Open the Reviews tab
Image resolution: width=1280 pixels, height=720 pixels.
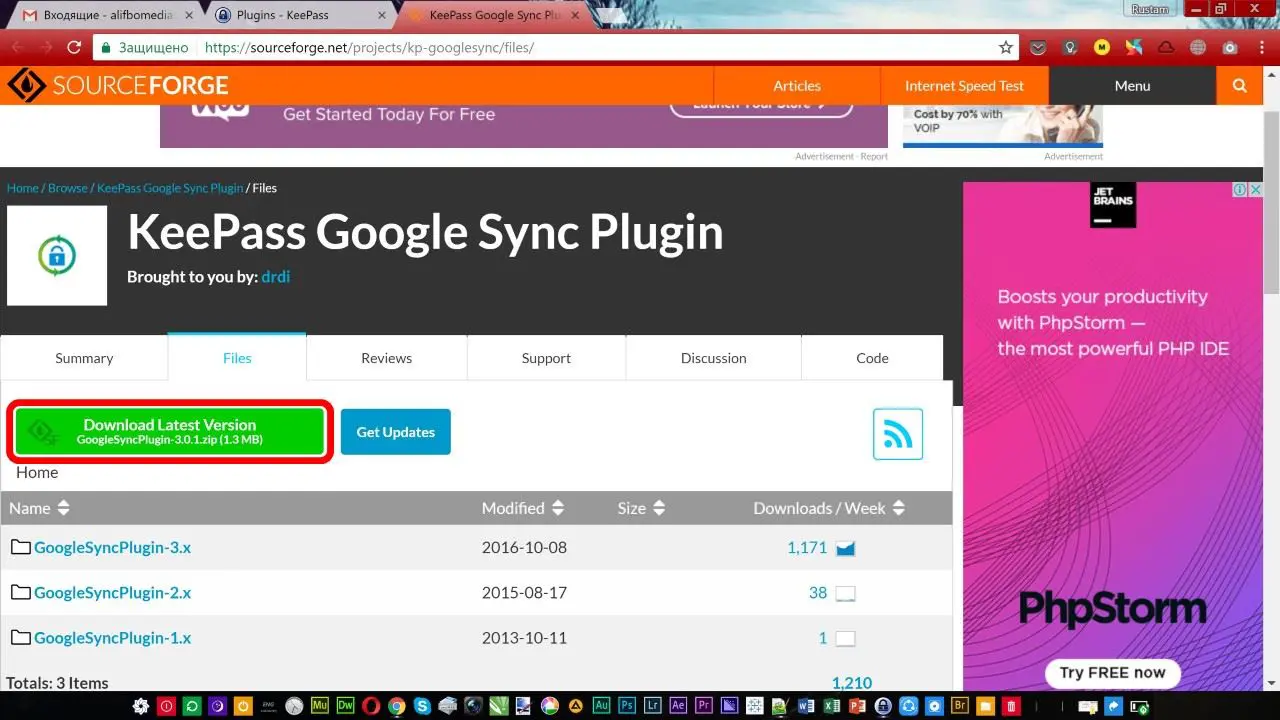coord(386,358)
